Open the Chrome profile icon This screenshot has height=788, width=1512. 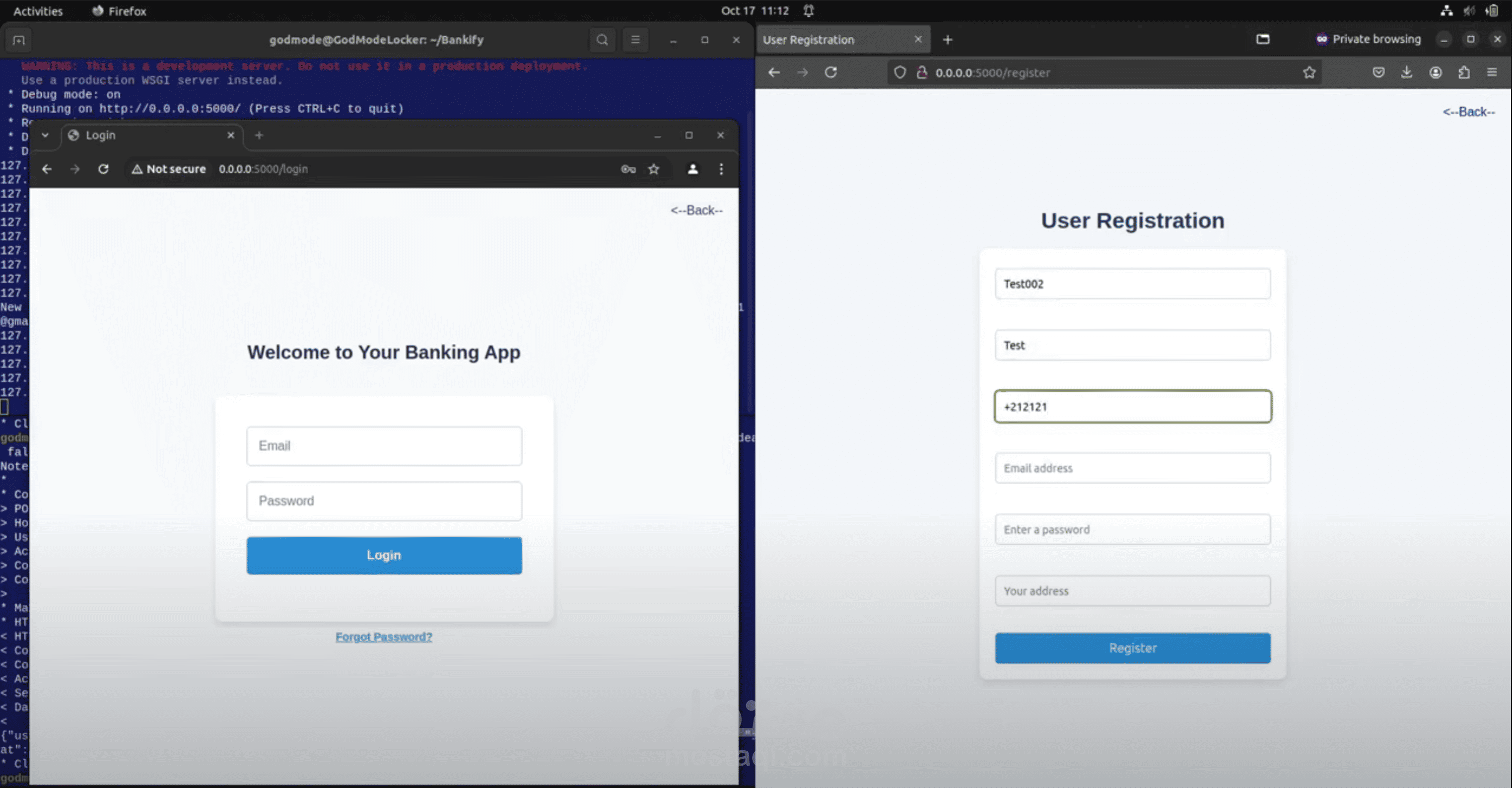pyautogui.click(x=692, y=169)
